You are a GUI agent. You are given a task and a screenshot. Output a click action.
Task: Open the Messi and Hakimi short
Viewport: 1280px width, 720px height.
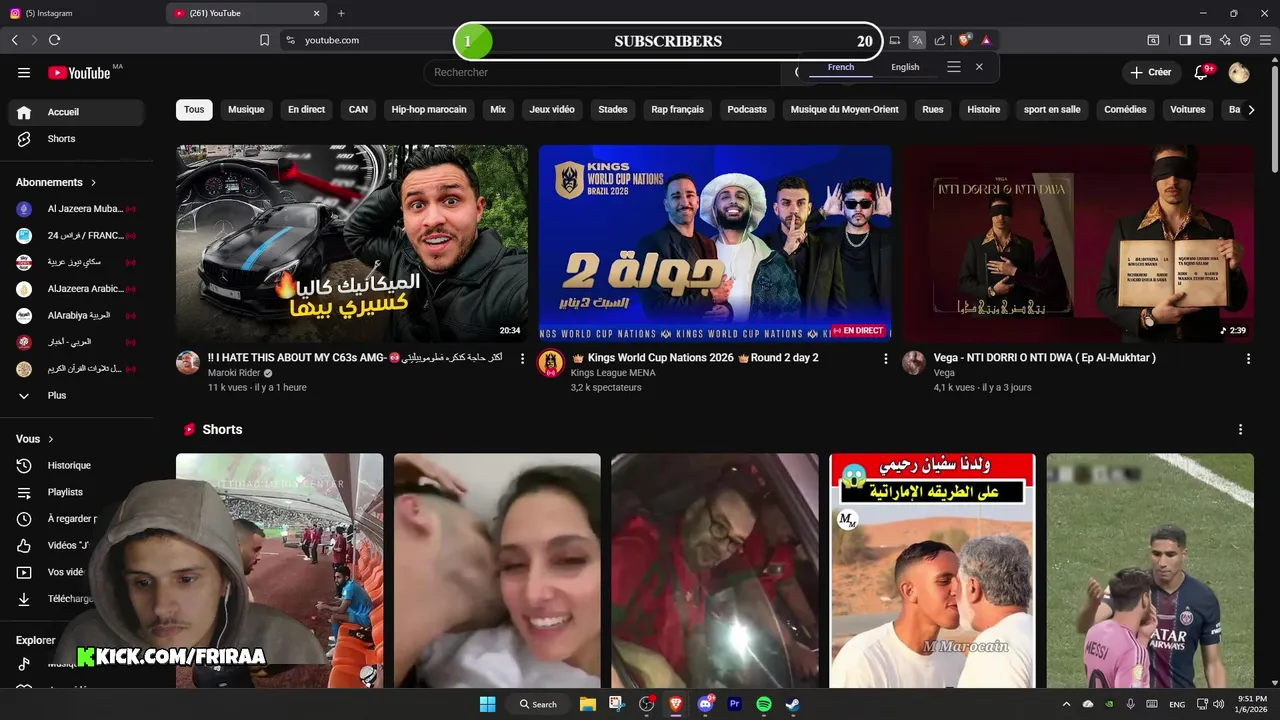(1150, 571)
